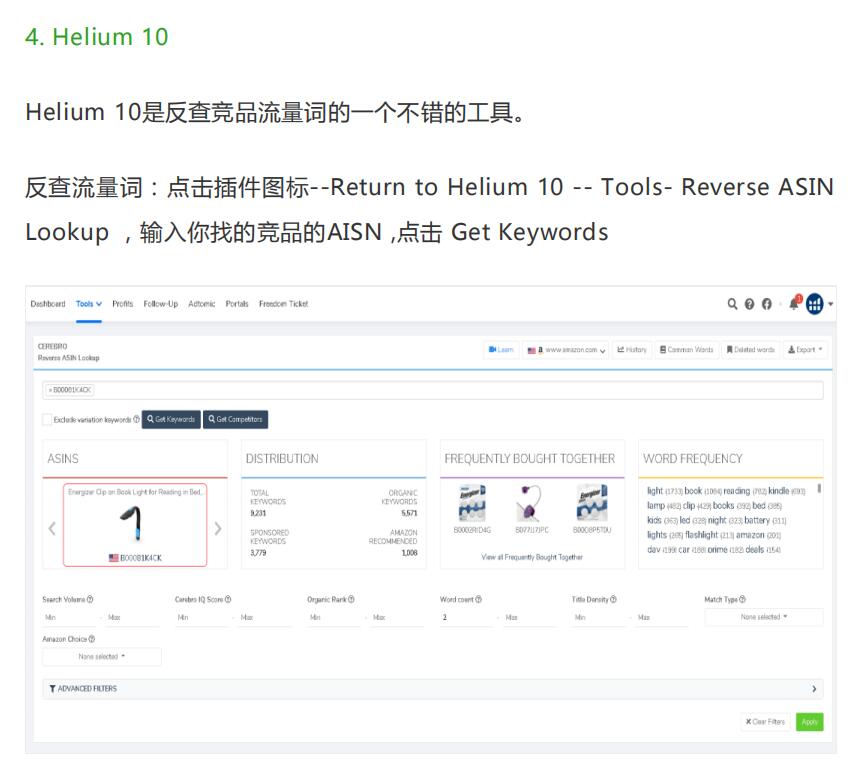Image resolution: width=864 pixels, height=781 pixels.
Task: Click the Learn video button
Action: pyautogui.click(x=501, y=350)
